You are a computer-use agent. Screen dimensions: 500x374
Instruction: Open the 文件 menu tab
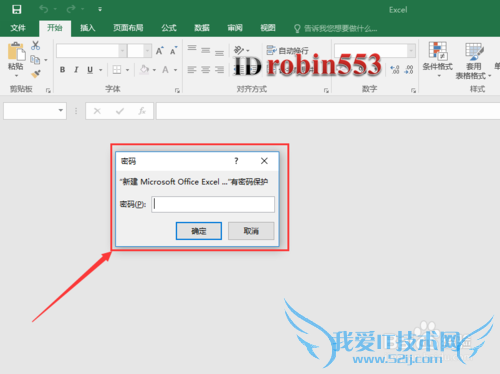coord(18,28)
